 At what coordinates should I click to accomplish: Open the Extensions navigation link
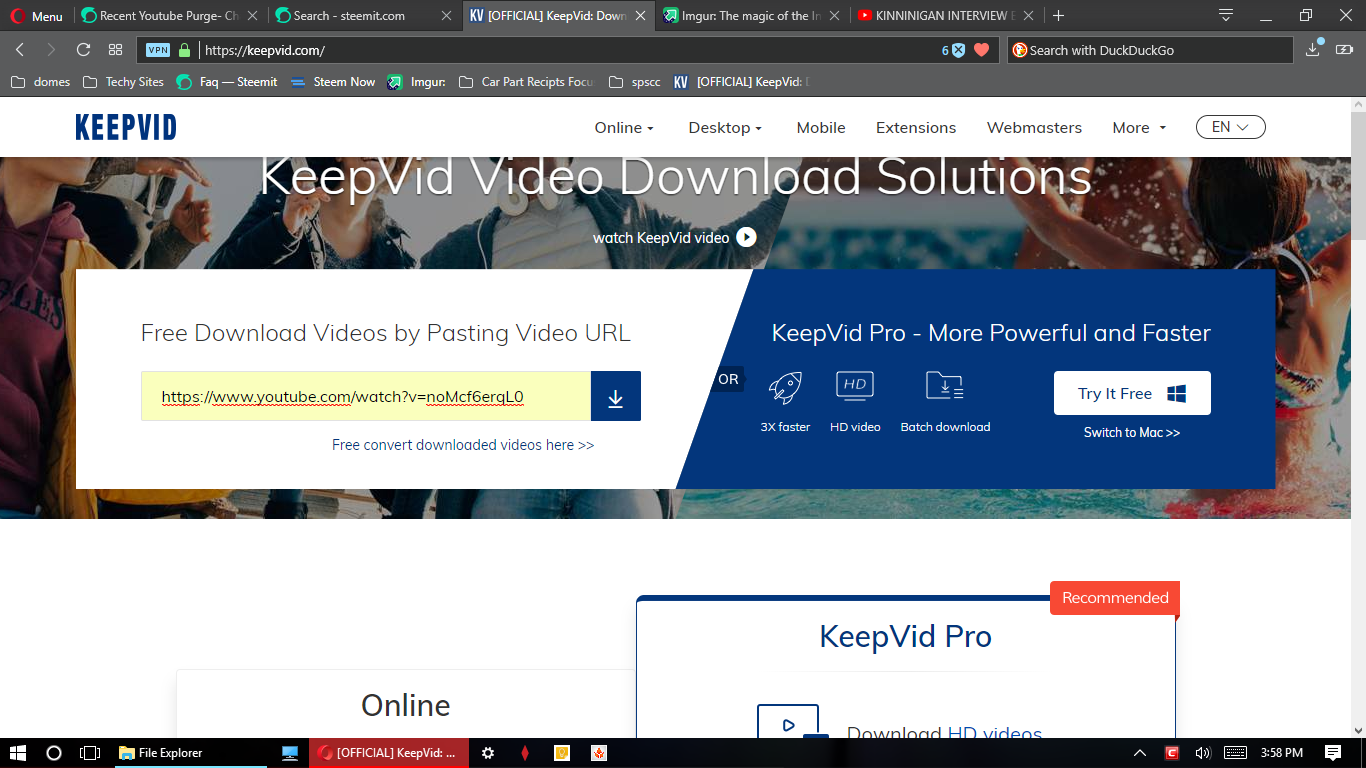click(x=916, y=128)
